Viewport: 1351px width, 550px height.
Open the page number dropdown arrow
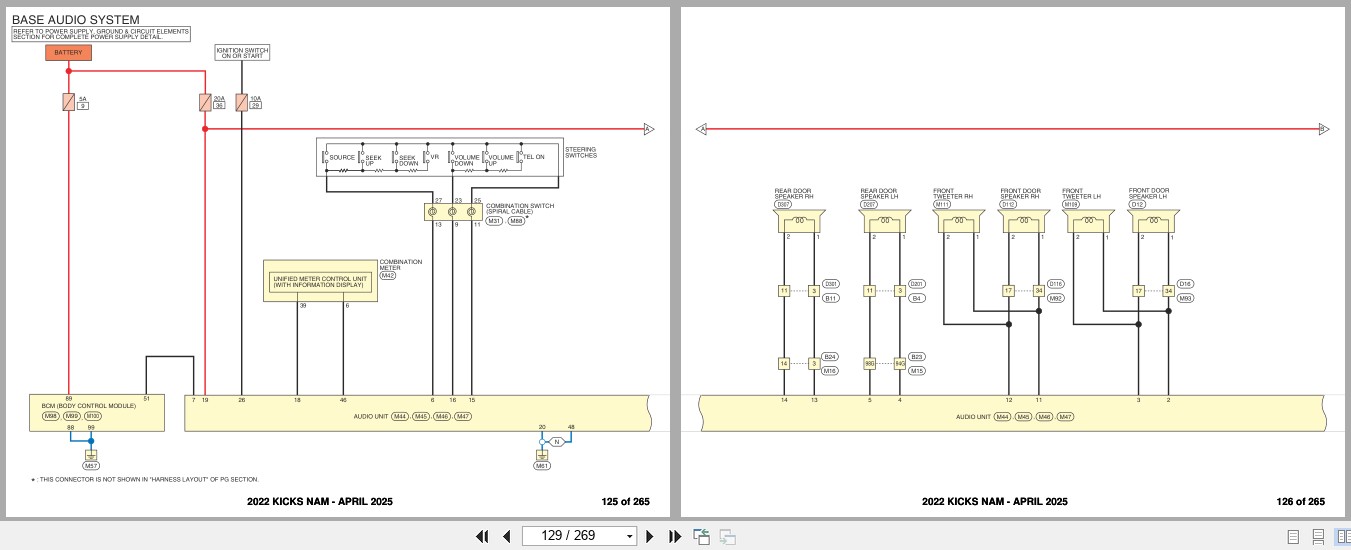point(630,537)
